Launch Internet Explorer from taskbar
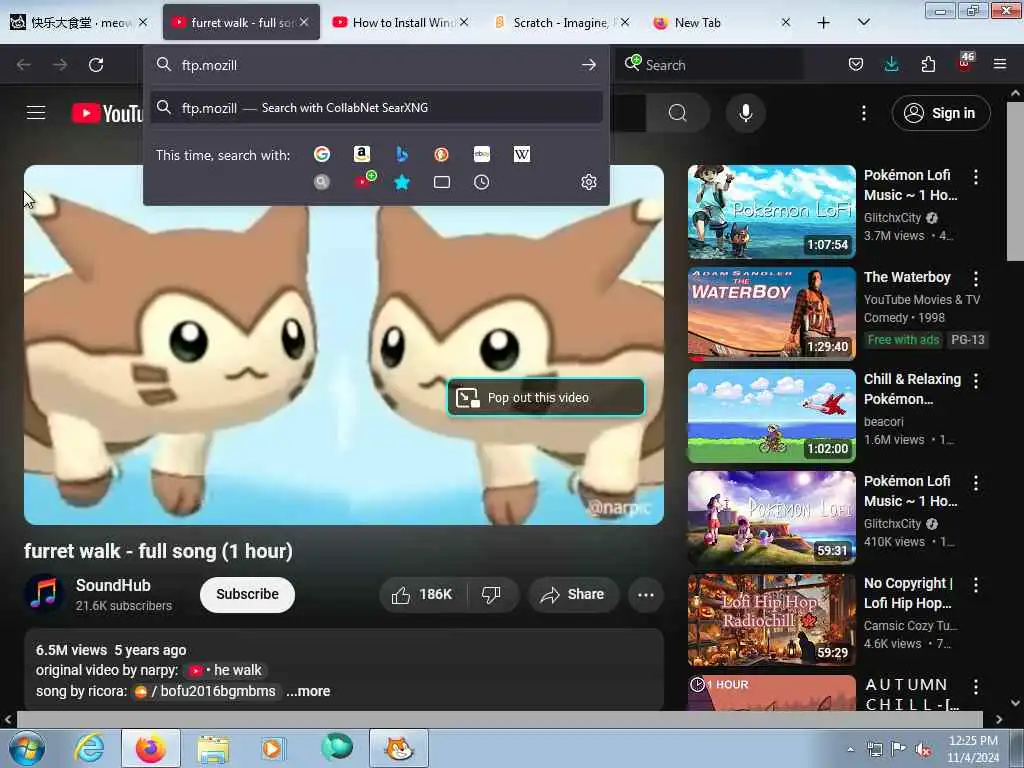1024x768 pixels. [x=89, y=748]
